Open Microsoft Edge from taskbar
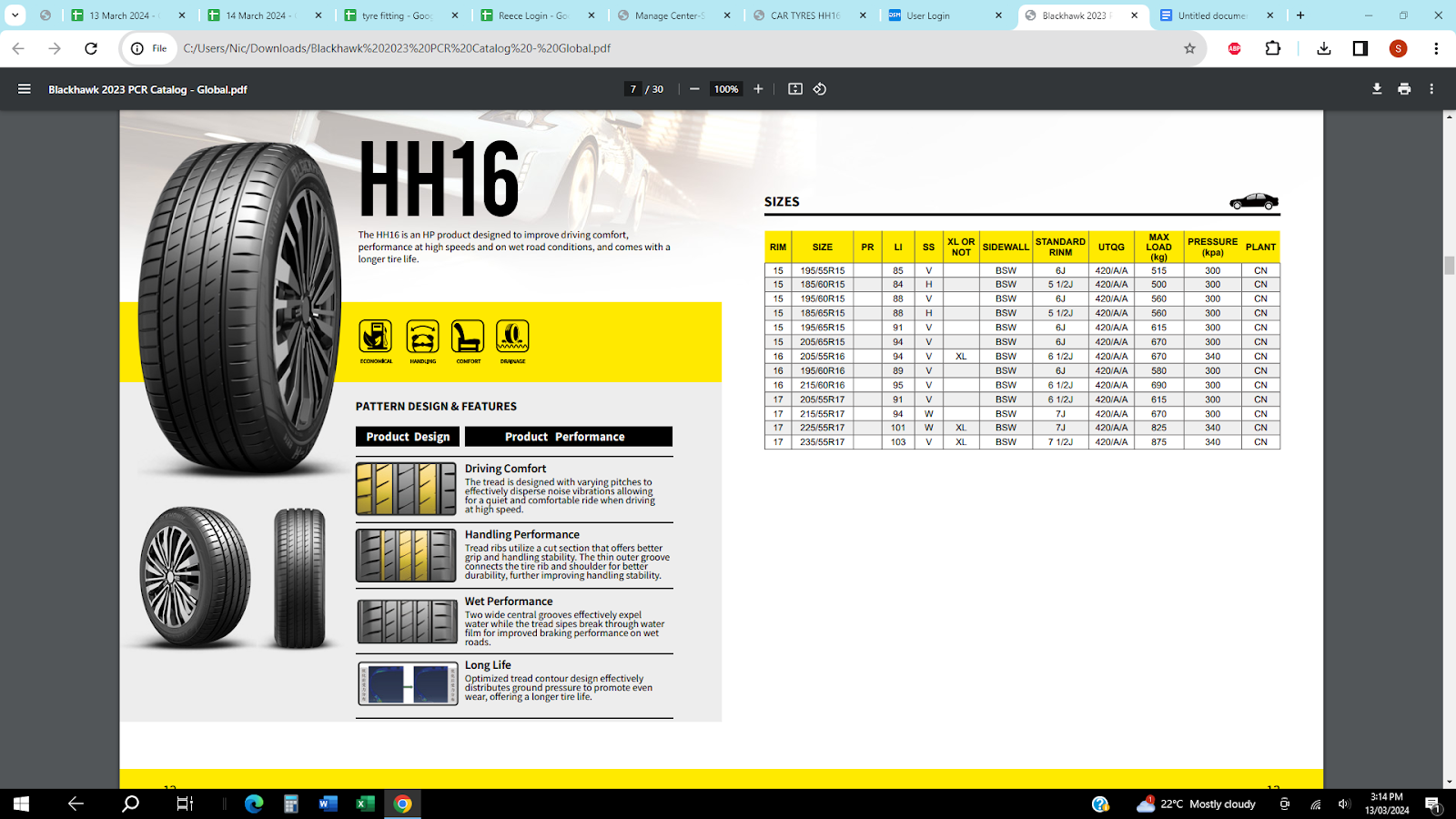This screenshot has width=1456, height=819. coord(254,804)
